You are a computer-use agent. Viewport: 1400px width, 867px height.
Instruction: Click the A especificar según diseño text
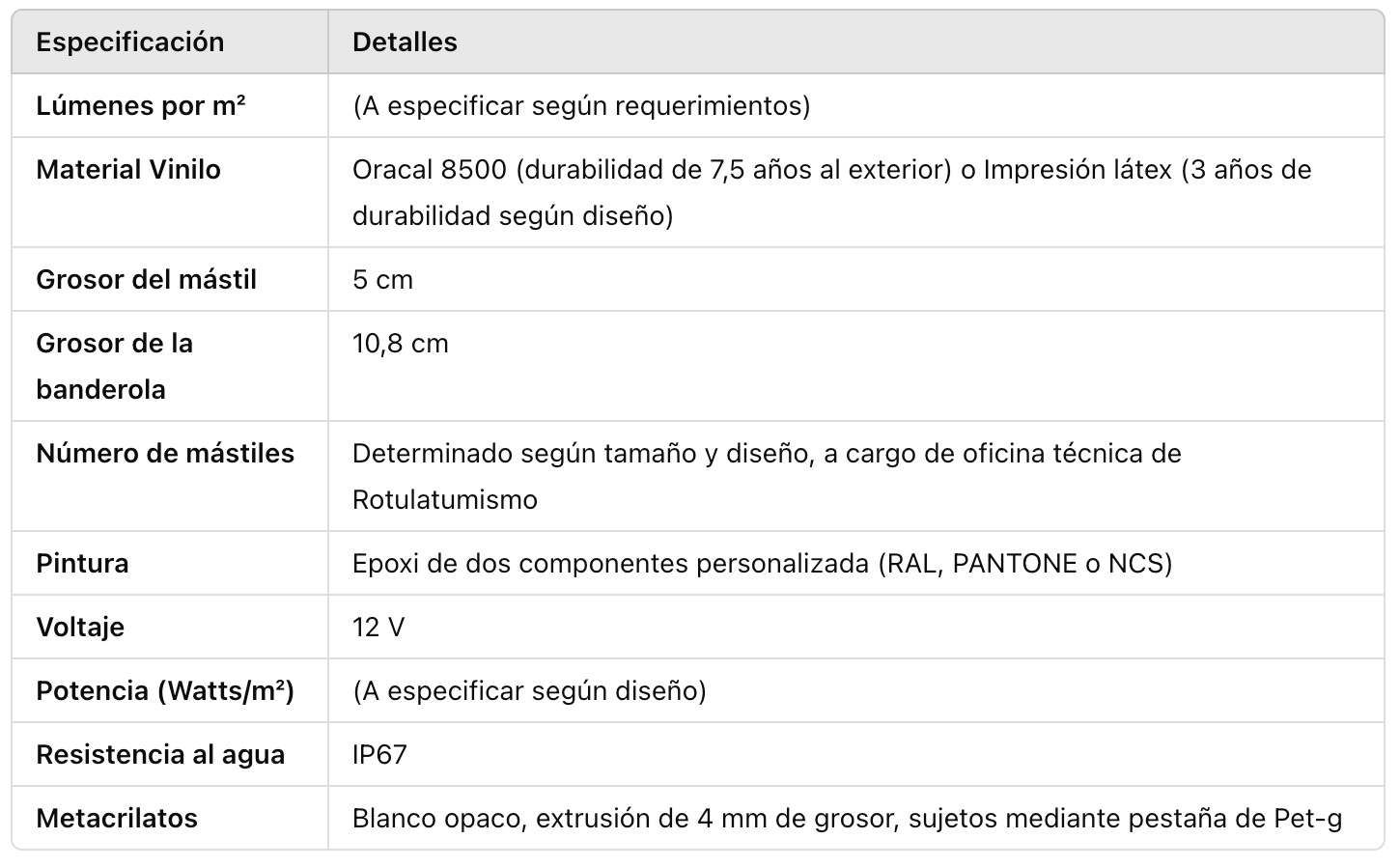coord(529,691)
